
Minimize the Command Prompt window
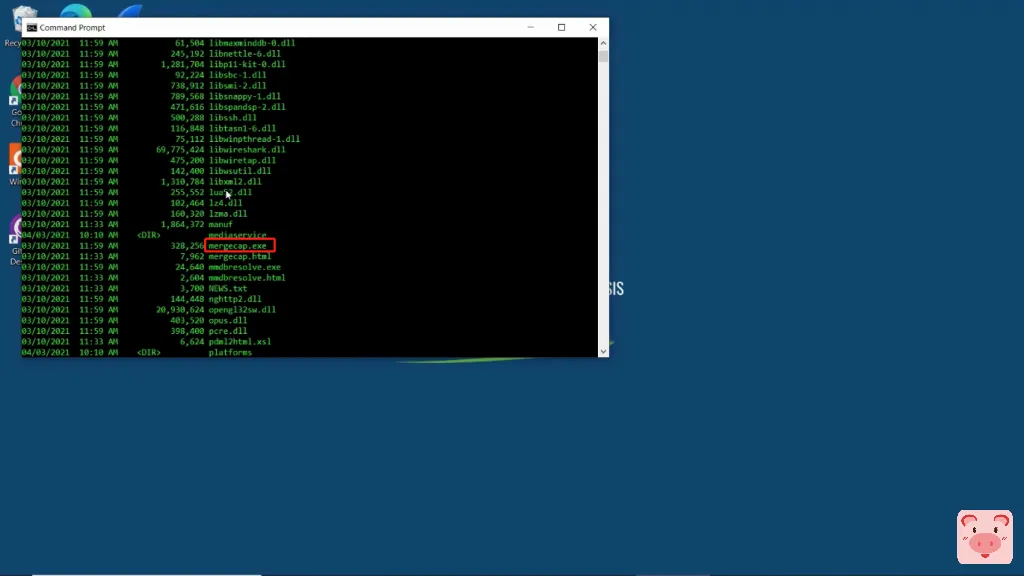click(x=530, y=27)
